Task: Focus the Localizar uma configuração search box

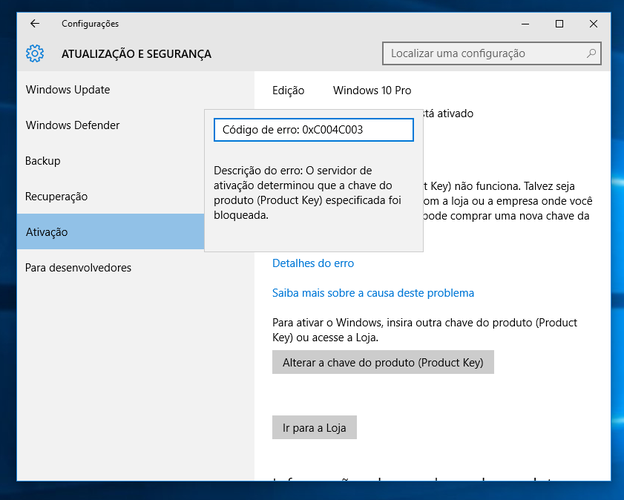Action: (x=491, y=53)
